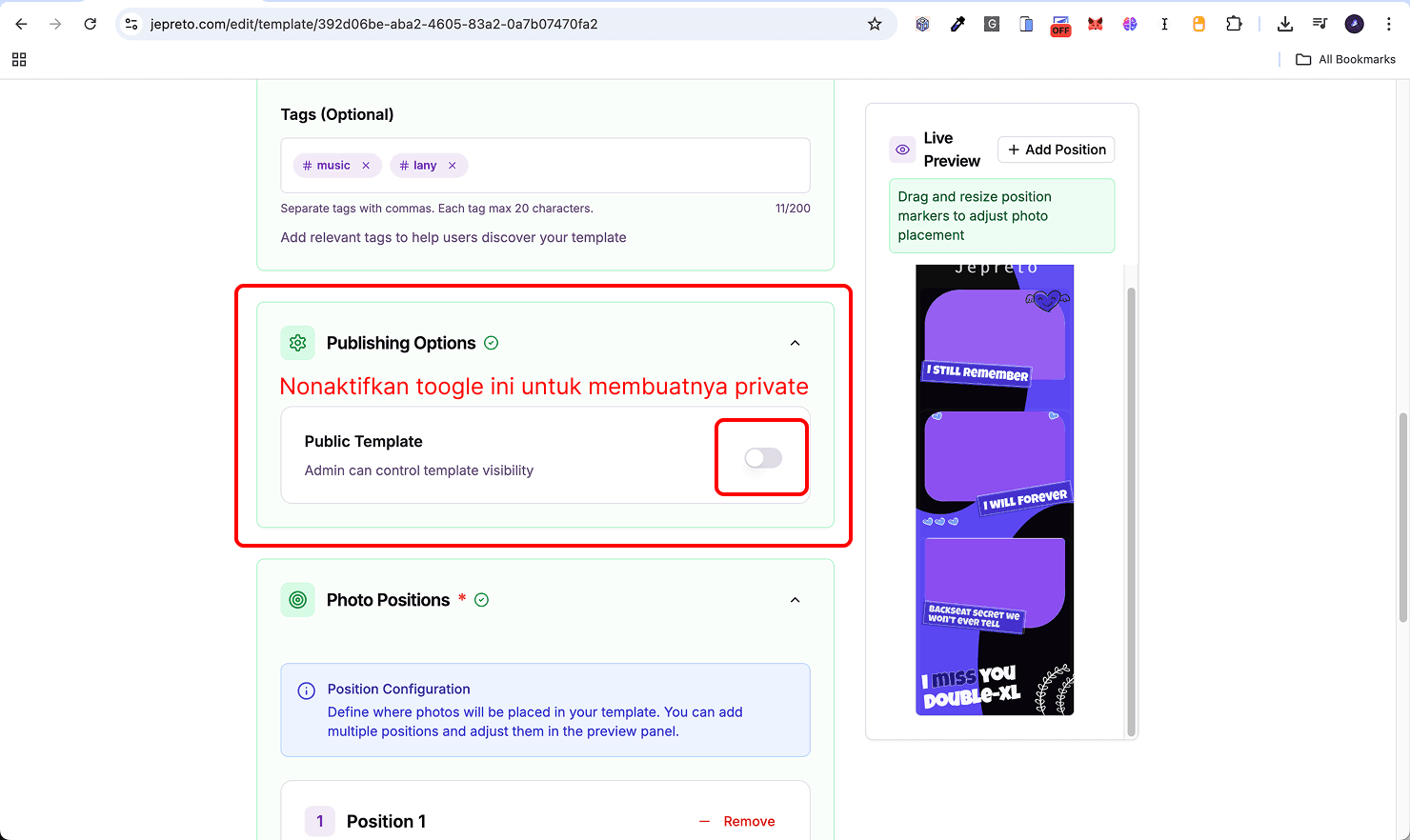Open the Chrome extensions puzzle icon
Screen dimensions: 1410x840
pyautogui.click(x=1234, y=23)
